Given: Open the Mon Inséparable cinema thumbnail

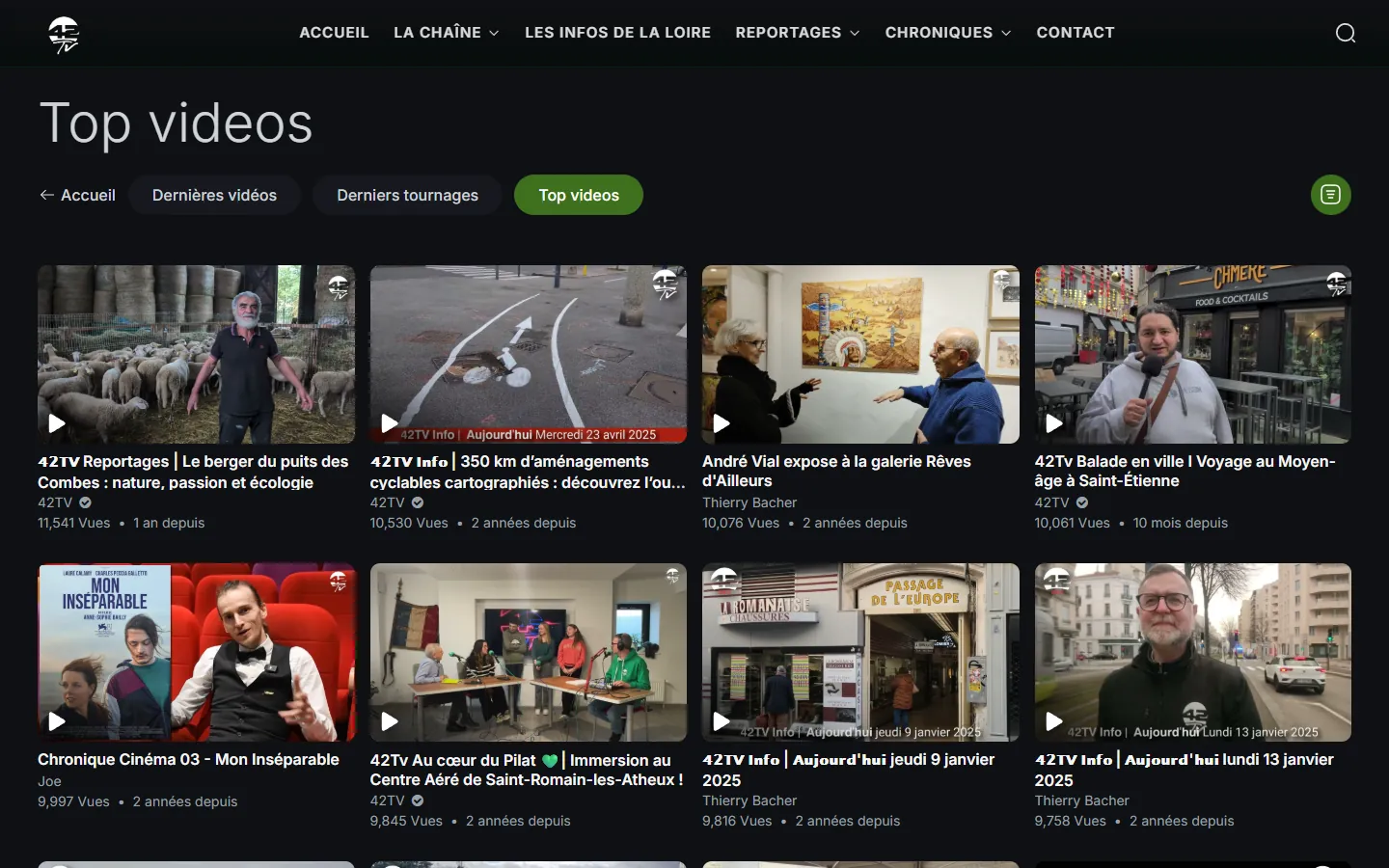Looking at the screenshot, I should (196, 652).
